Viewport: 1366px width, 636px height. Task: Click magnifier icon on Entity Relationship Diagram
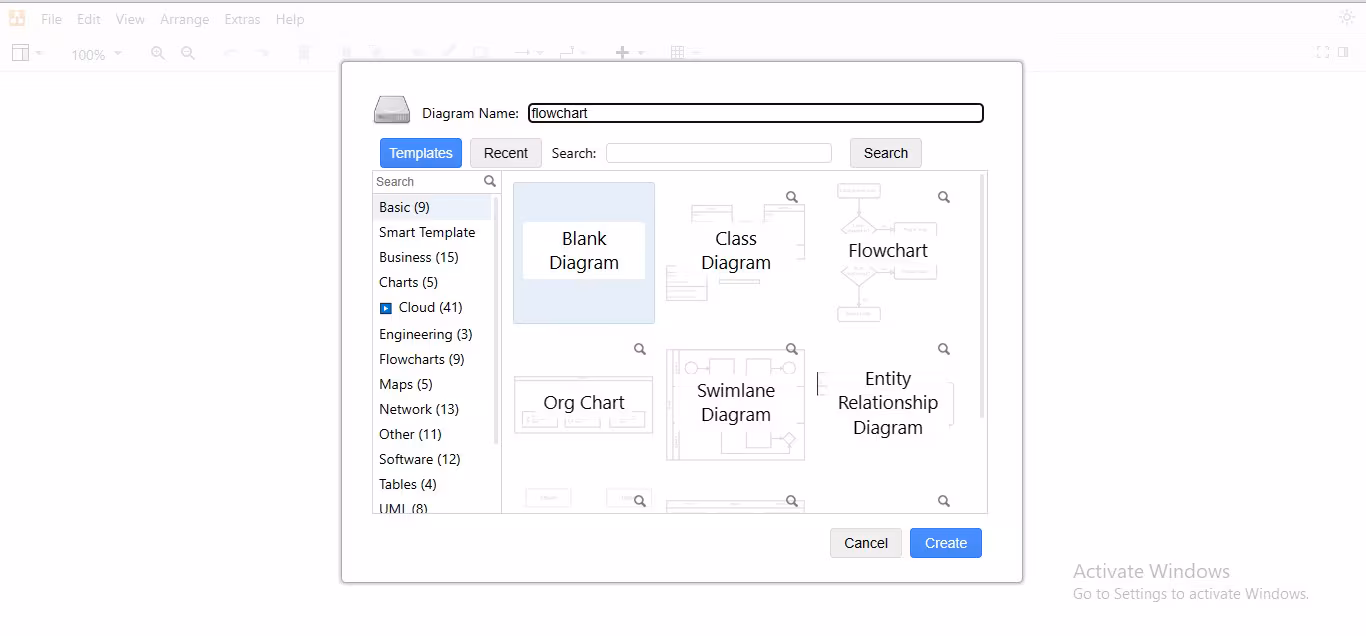point(944,349)
